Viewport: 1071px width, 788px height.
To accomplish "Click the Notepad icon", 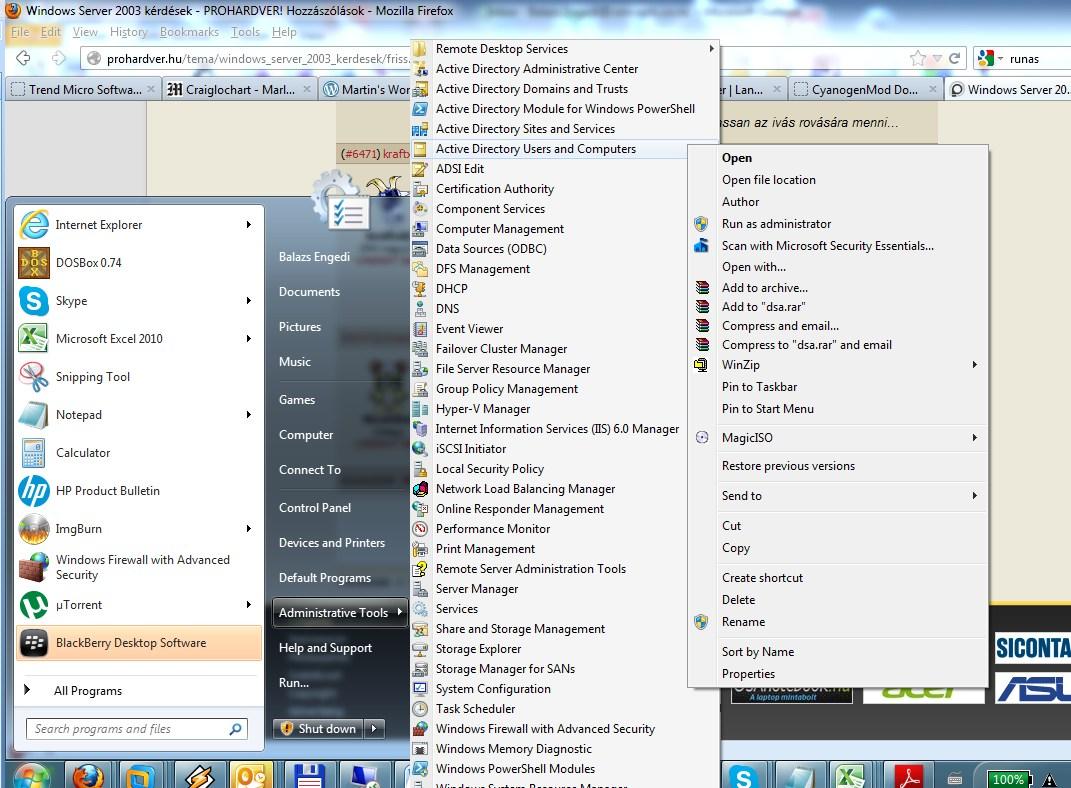I will tap(34, 415).
